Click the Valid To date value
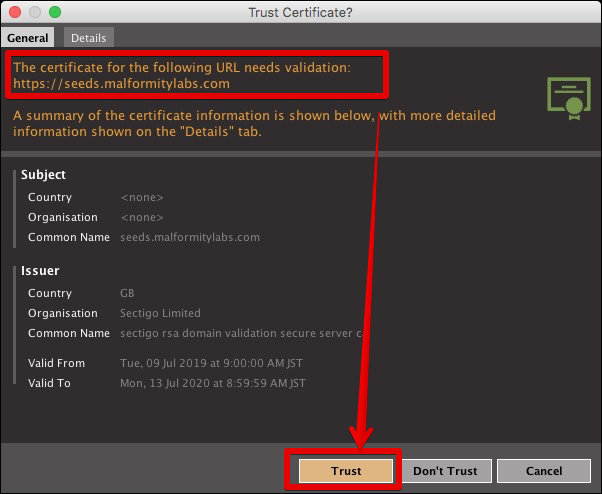This screenshot has width=602, height=494. [x=213, y=383]
